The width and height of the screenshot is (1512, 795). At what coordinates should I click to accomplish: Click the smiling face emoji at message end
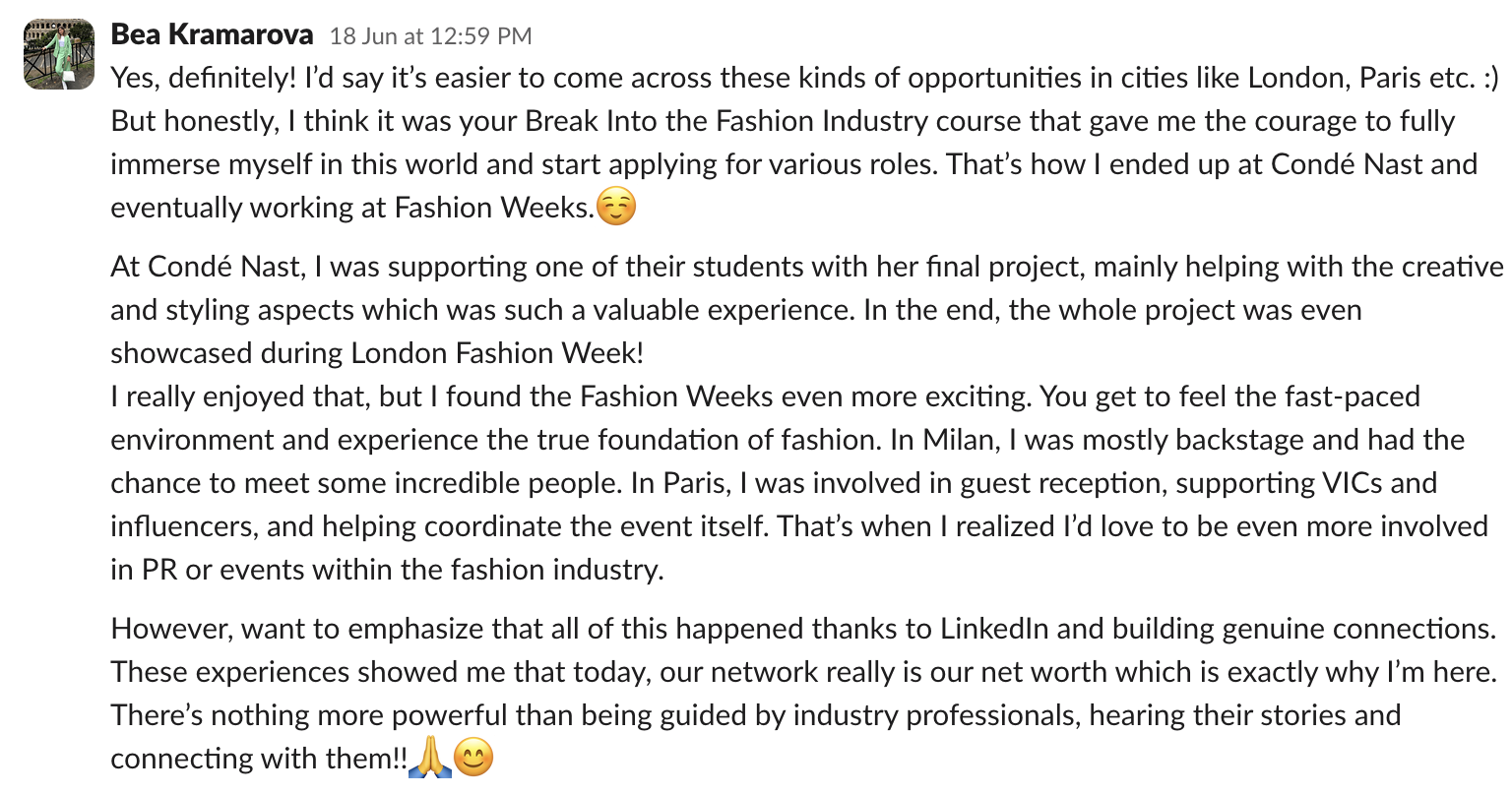(x=473, y=759)
